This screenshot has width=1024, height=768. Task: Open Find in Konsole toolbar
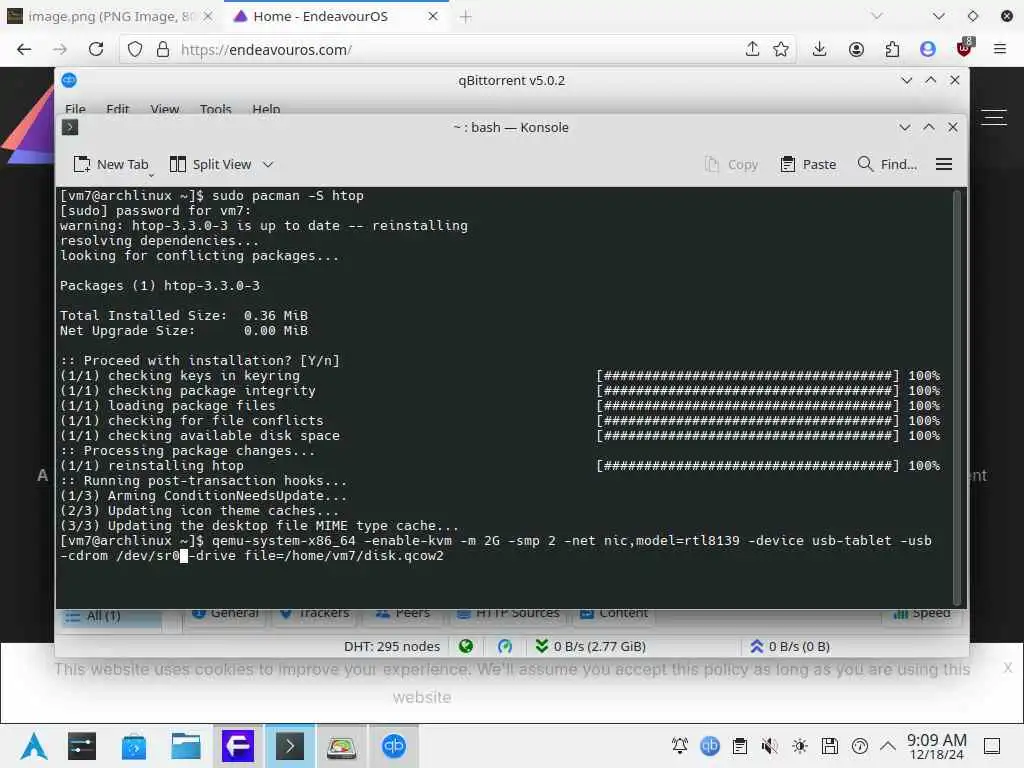(887, 164)
